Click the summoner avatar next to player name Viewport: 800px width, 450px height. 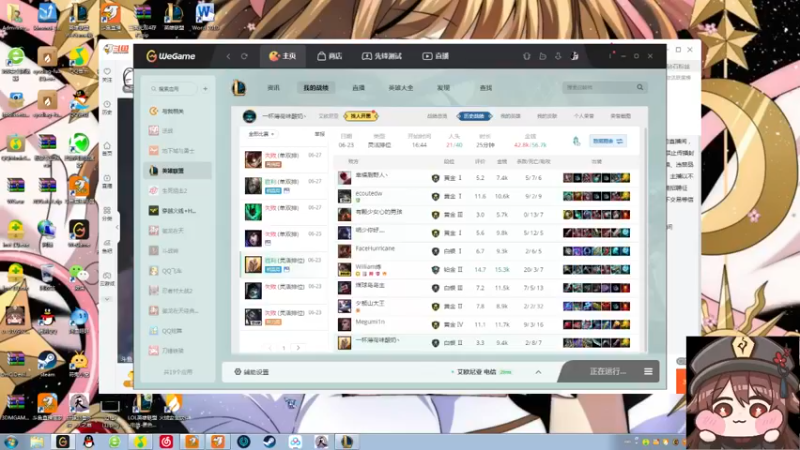(249, 116)
